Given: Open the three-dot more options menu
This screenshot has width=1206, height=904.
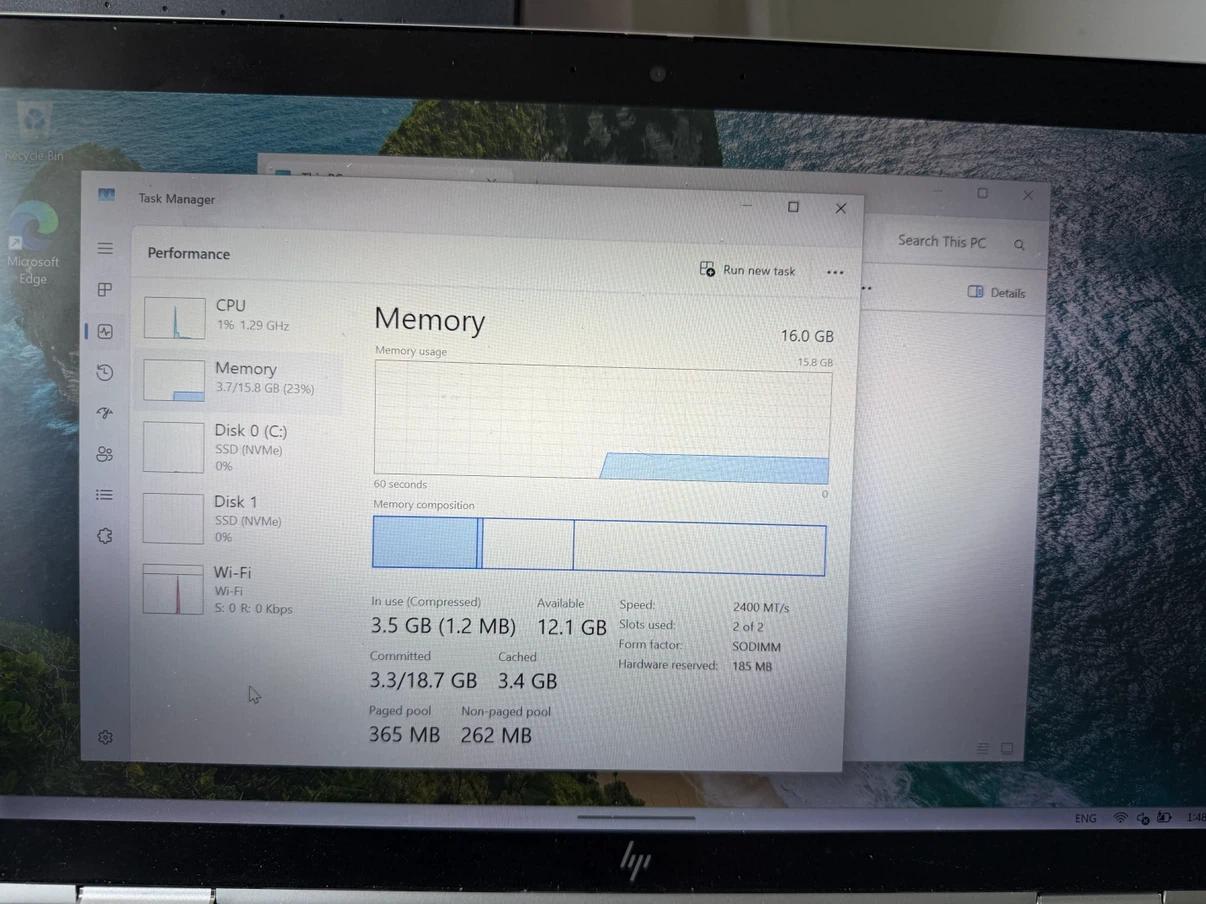Looking at the screenshot, I should coord(835,272).
